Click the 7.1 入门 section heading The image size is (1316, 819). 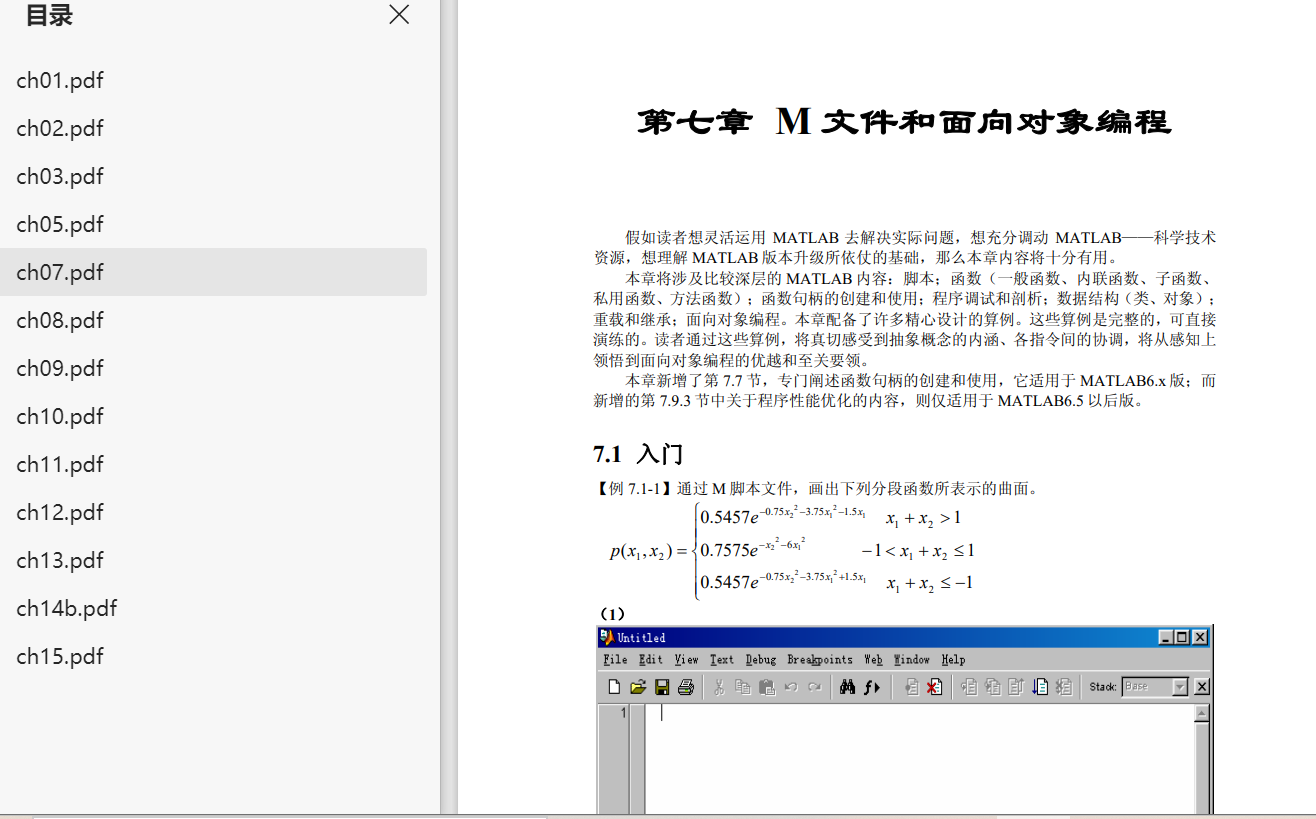638,454
